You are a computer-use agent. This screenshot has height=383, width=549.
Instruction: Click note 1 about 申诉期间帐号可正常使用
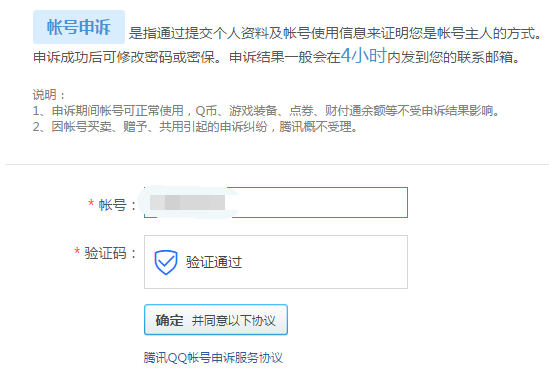tap(266, 111)
